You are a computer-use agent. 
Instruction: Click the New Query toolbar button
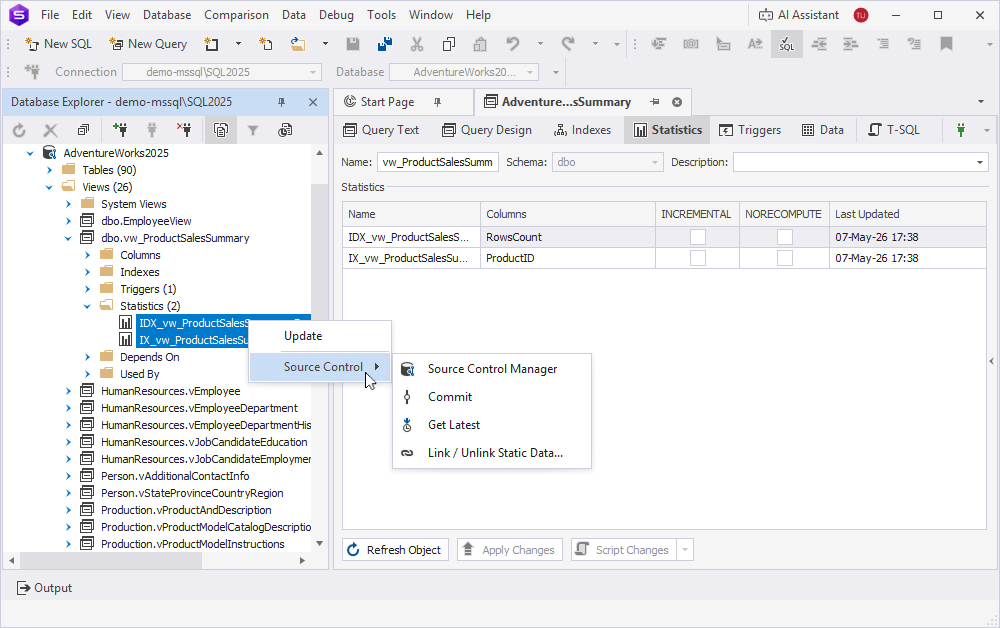pyautogui.click(x=148, y=44)
